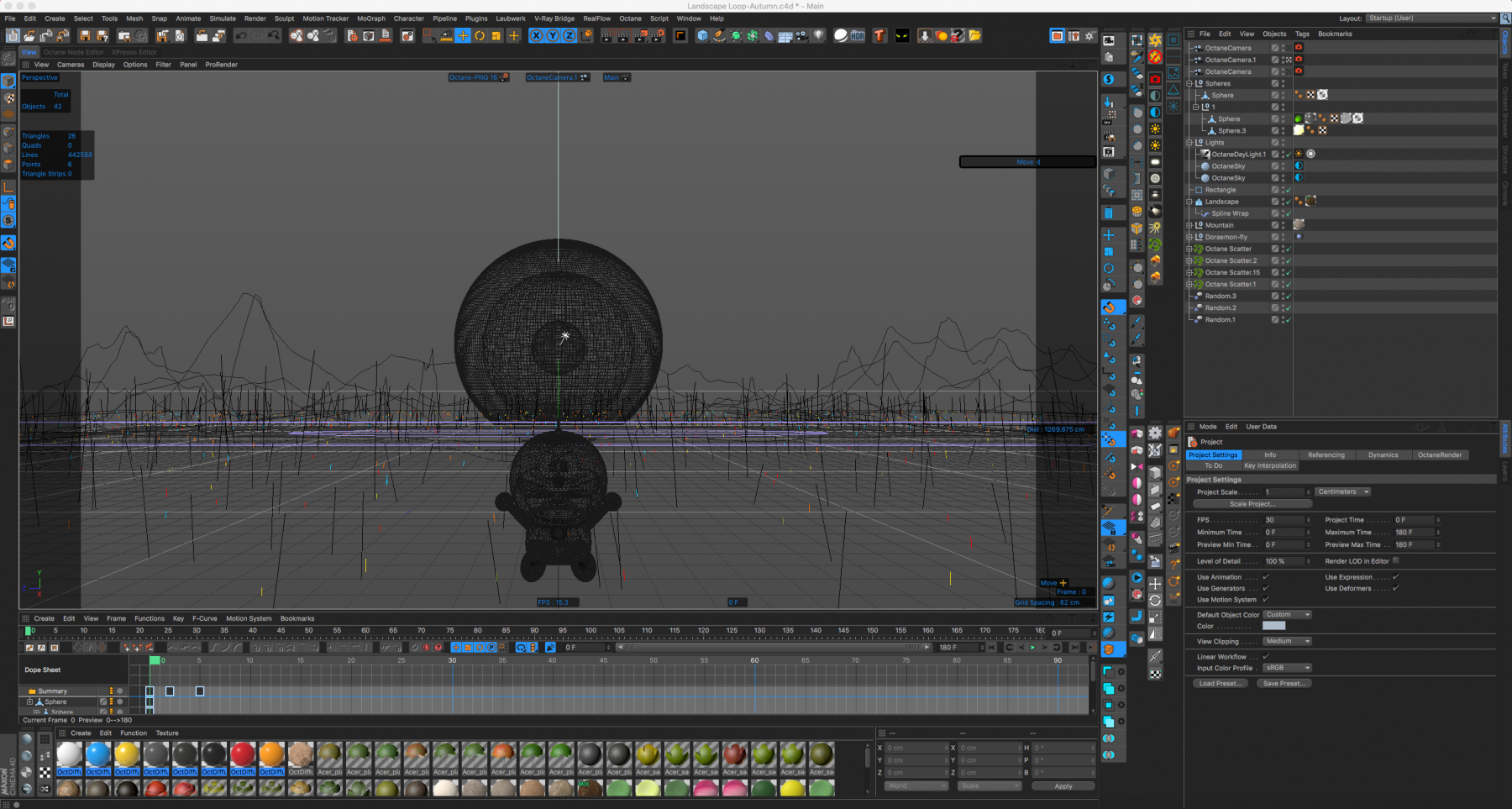The height and width of the screenshot is (809, 1512).
Task: Toggle the X axis lock icon
Action: (x=536, y=35)
